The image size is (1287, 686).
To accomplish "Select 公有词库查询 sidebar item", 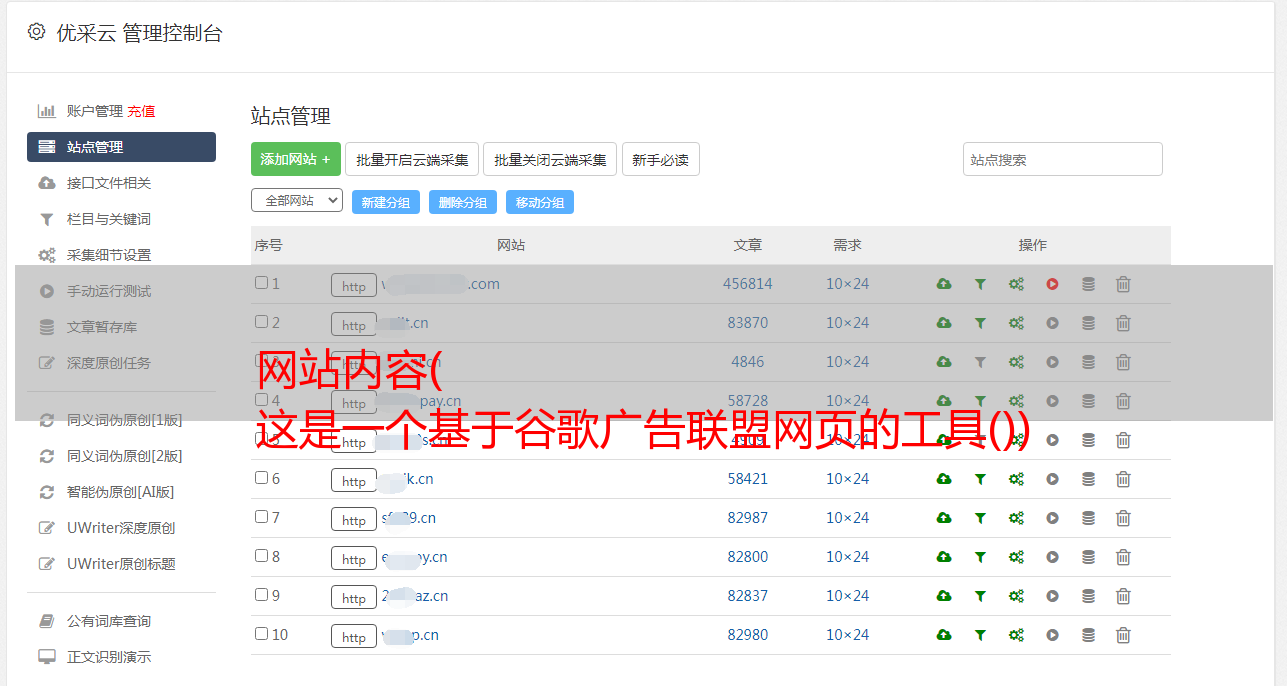I will [x=109, y=621].
